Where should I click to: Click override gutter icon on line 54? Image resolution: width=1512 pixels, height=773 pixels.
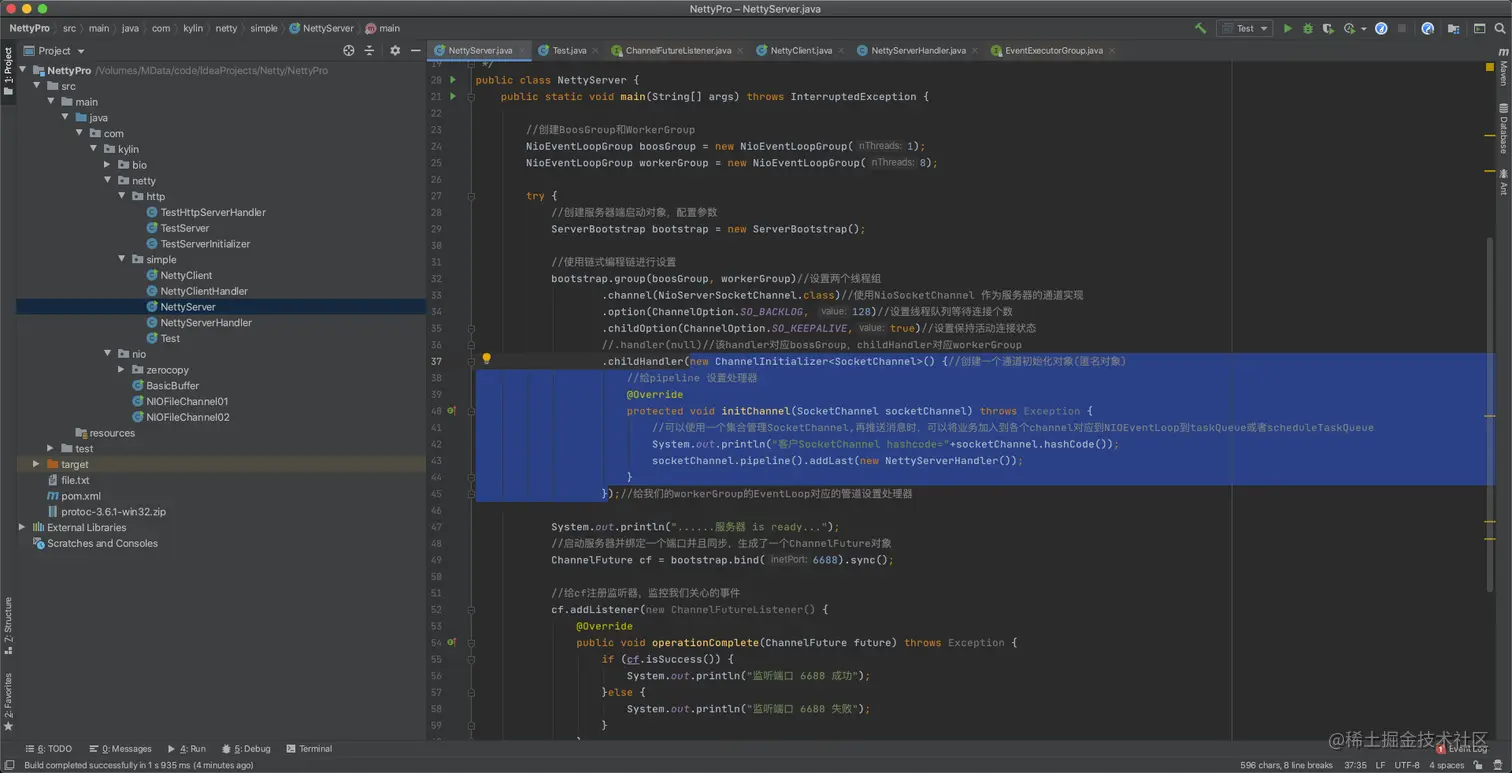click(x=452, y=643)
